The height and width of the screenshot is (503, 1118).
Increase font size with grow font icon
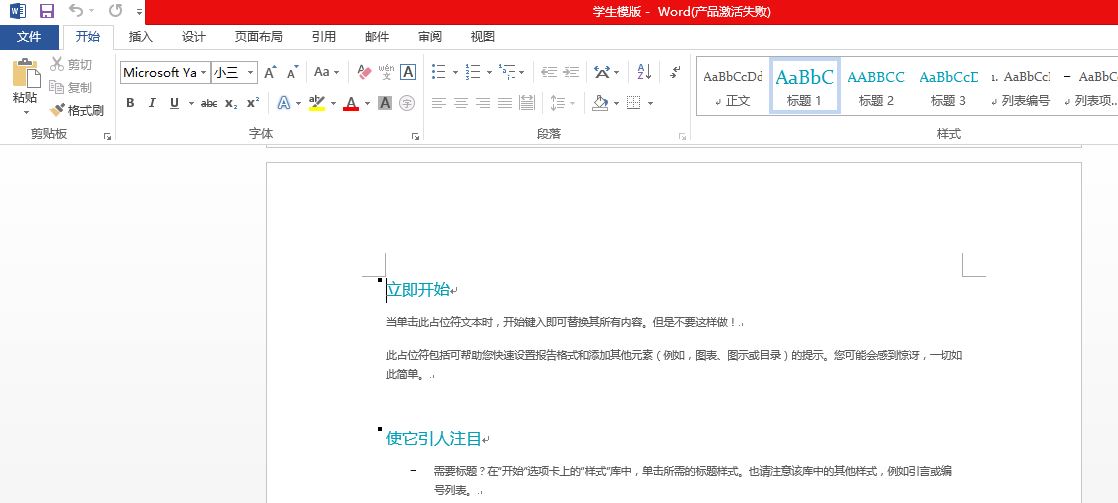[270, 72]
